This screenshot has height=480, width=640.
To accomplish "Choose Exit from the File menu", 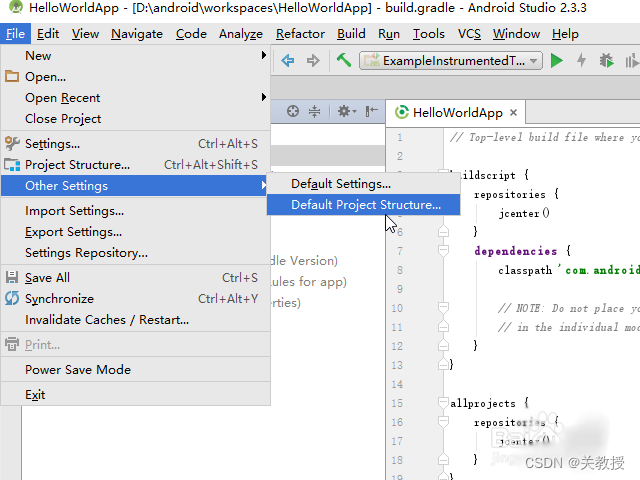I will click(136, 395).
